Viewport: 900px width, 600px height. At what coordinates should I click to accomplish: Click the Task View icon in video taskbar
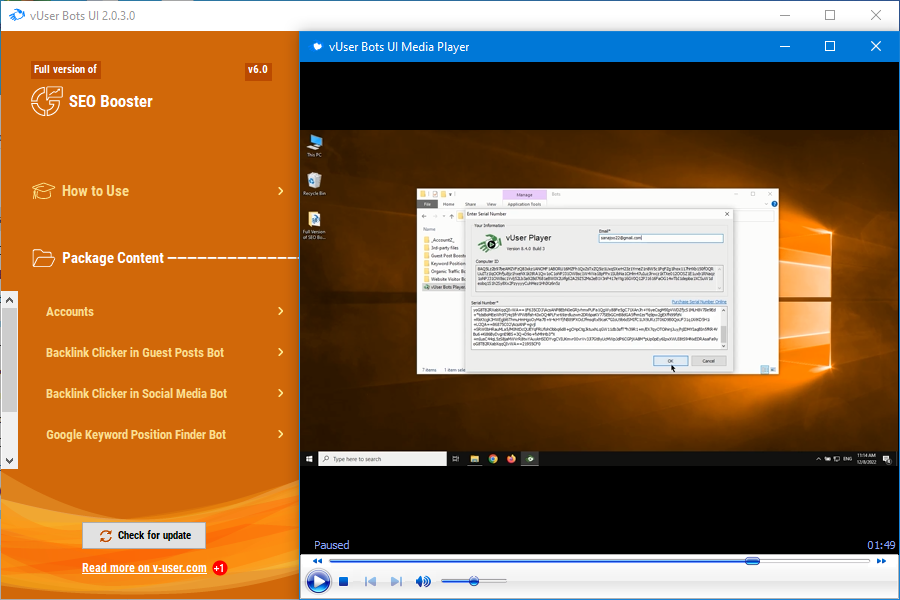click(456, 459)
